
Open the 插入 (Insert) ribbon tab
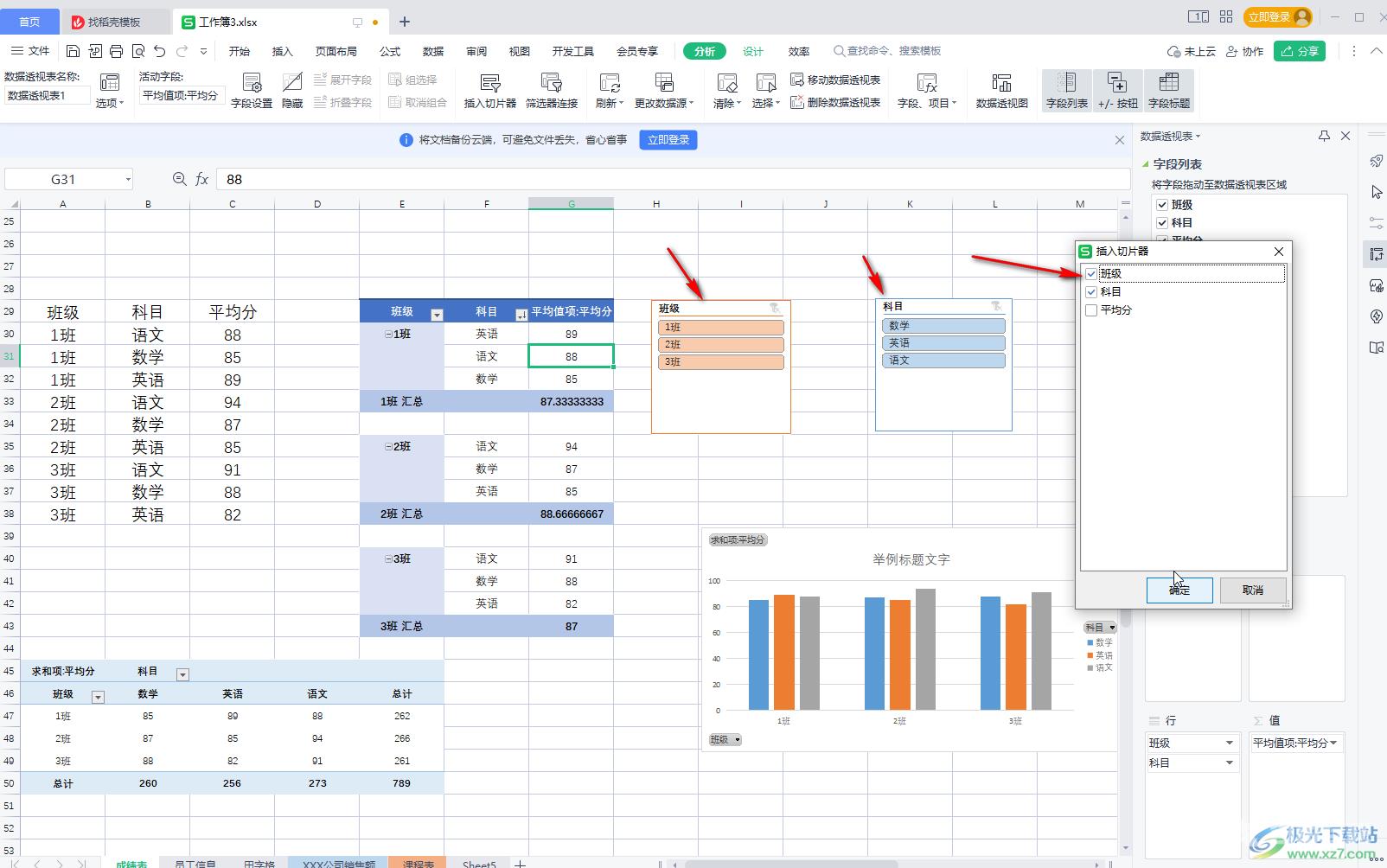(283, 51)
